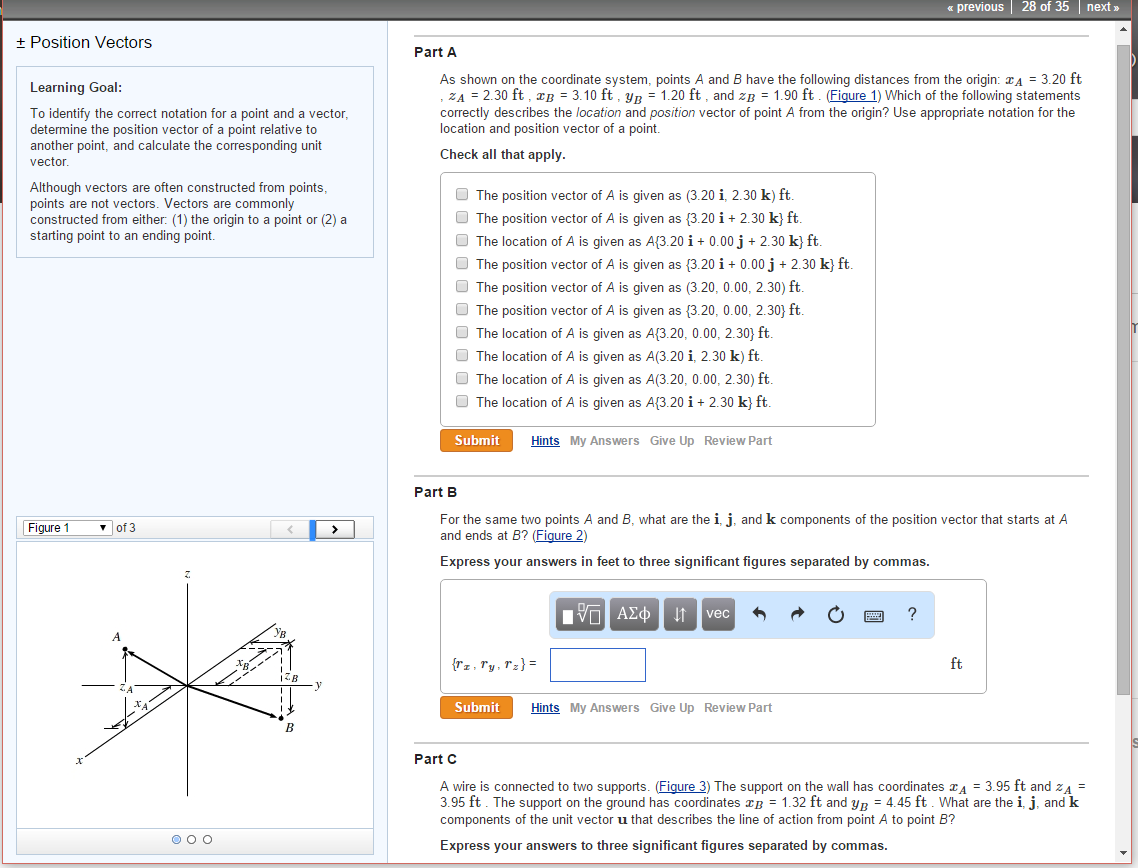
Task: Click the answer input field for {rx, ry, rz}
Action: point(597,664)
